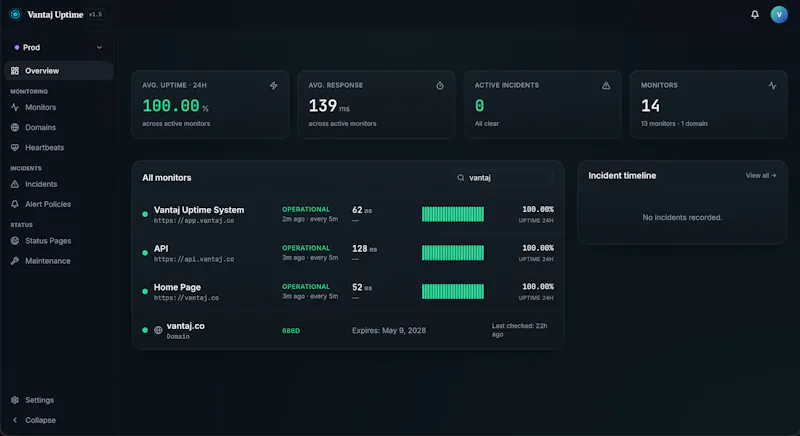Open the Home Page monitor
Image resolution: width=800 pixels, height=436 pixels.
348,291
